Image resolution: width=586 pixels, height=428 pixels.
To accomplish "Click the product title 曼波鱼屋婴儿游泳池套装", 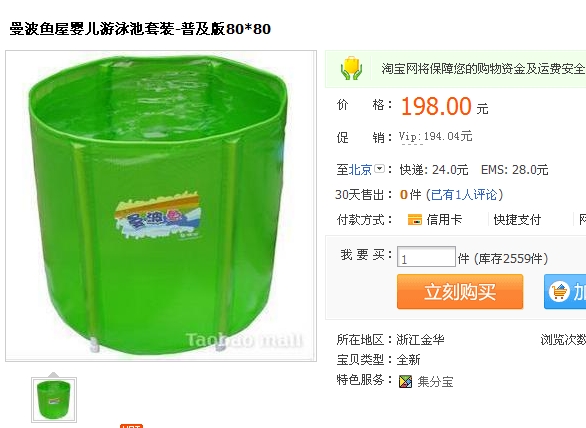I will point(92,29).
